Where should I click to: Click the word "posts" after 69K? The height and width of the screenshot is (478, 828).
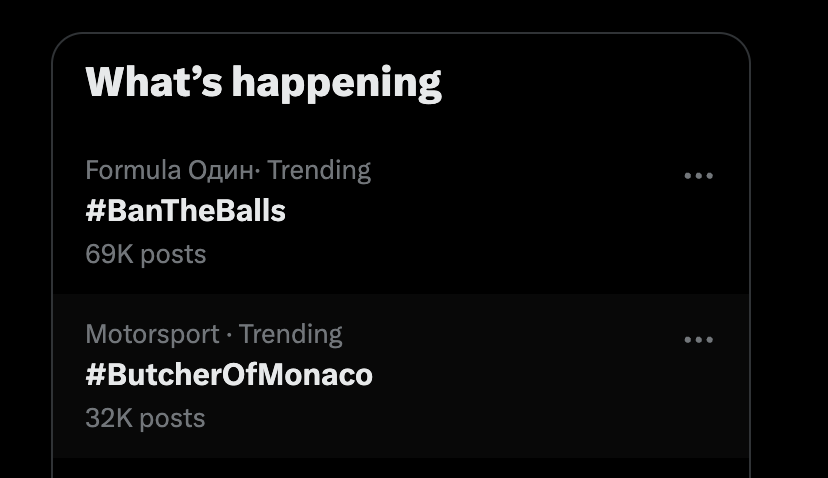[173, 254]
